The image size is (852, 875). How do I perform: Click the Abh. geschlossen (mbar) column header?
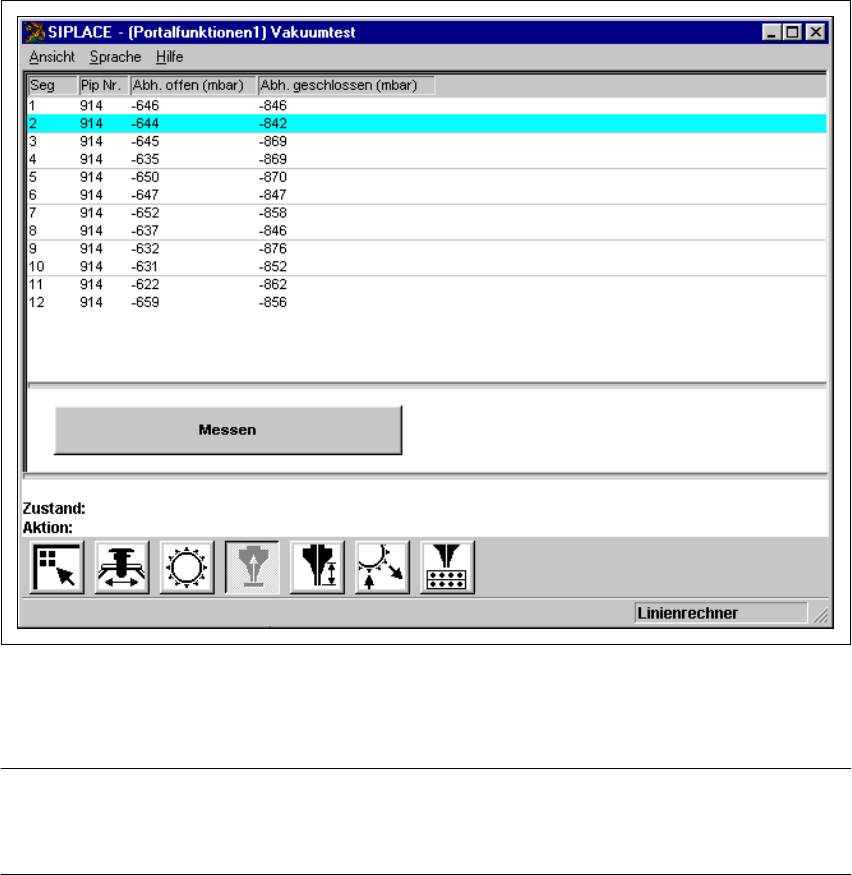(346, 85)
